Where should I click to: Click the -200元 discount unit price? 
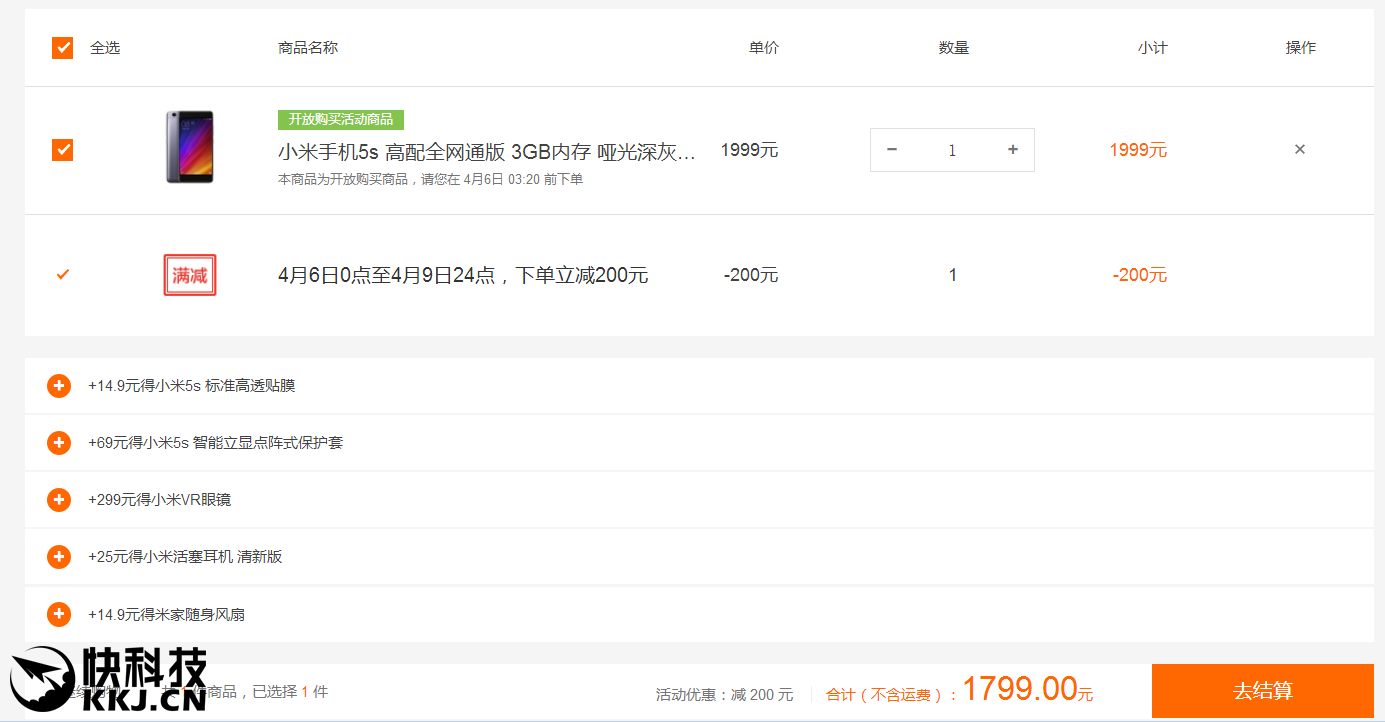tap(751, 275)
